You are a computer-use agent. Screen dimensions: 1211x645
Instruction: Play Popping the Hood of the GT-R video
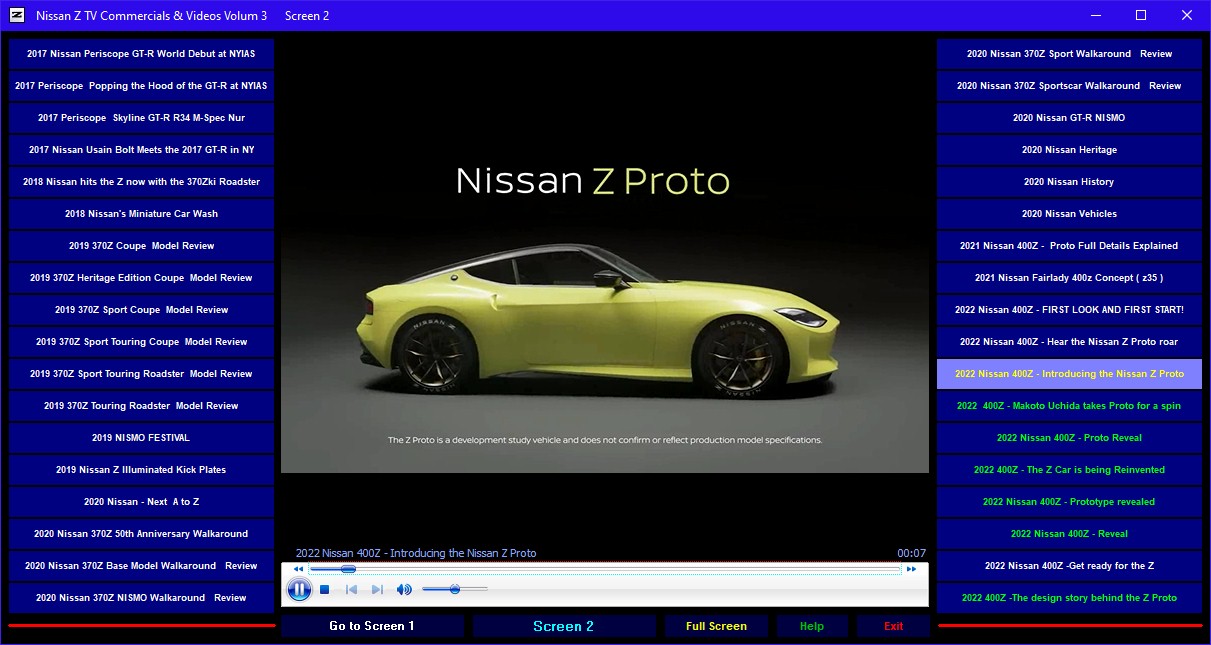click(141, 86)
